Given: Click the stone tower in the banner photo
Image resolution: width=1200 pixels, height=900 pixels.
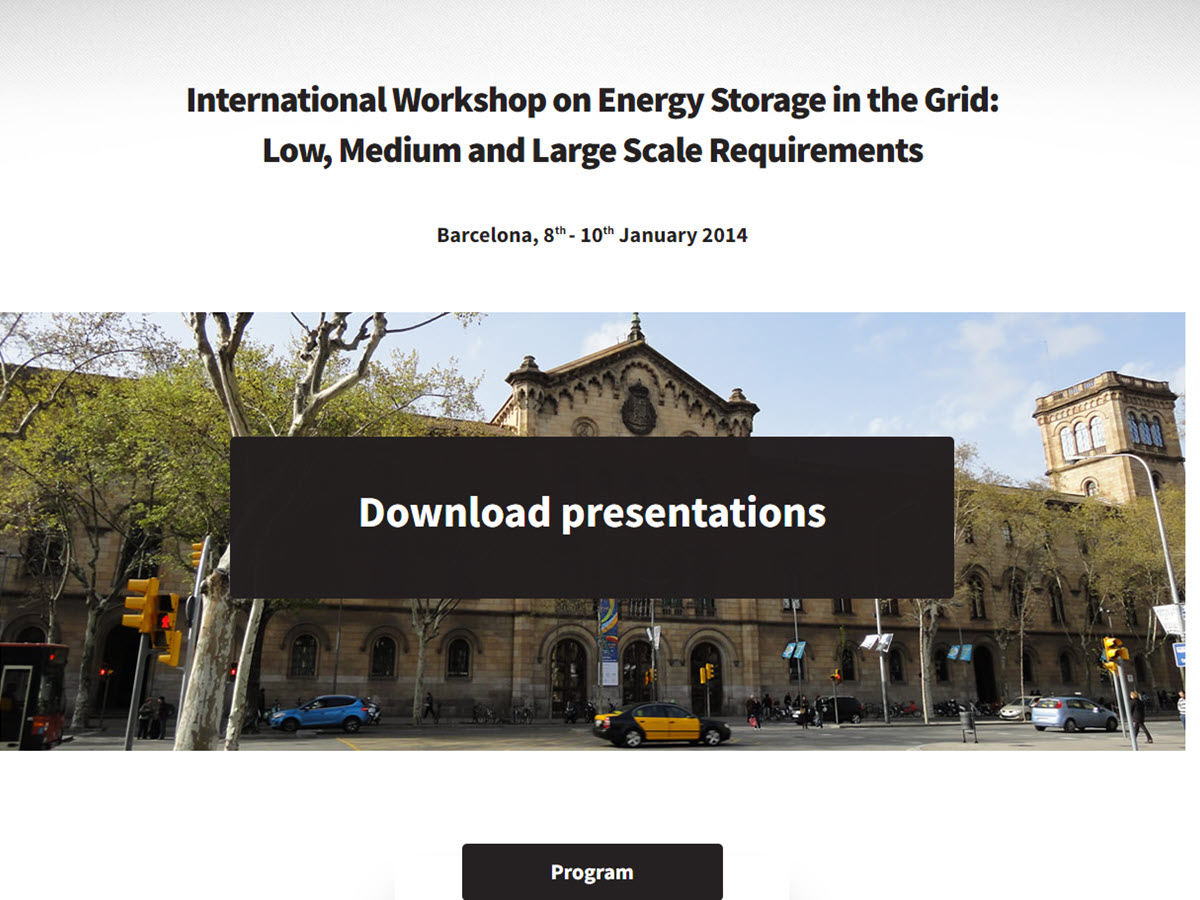Looking at the screenshot, I should (1107, 435).
